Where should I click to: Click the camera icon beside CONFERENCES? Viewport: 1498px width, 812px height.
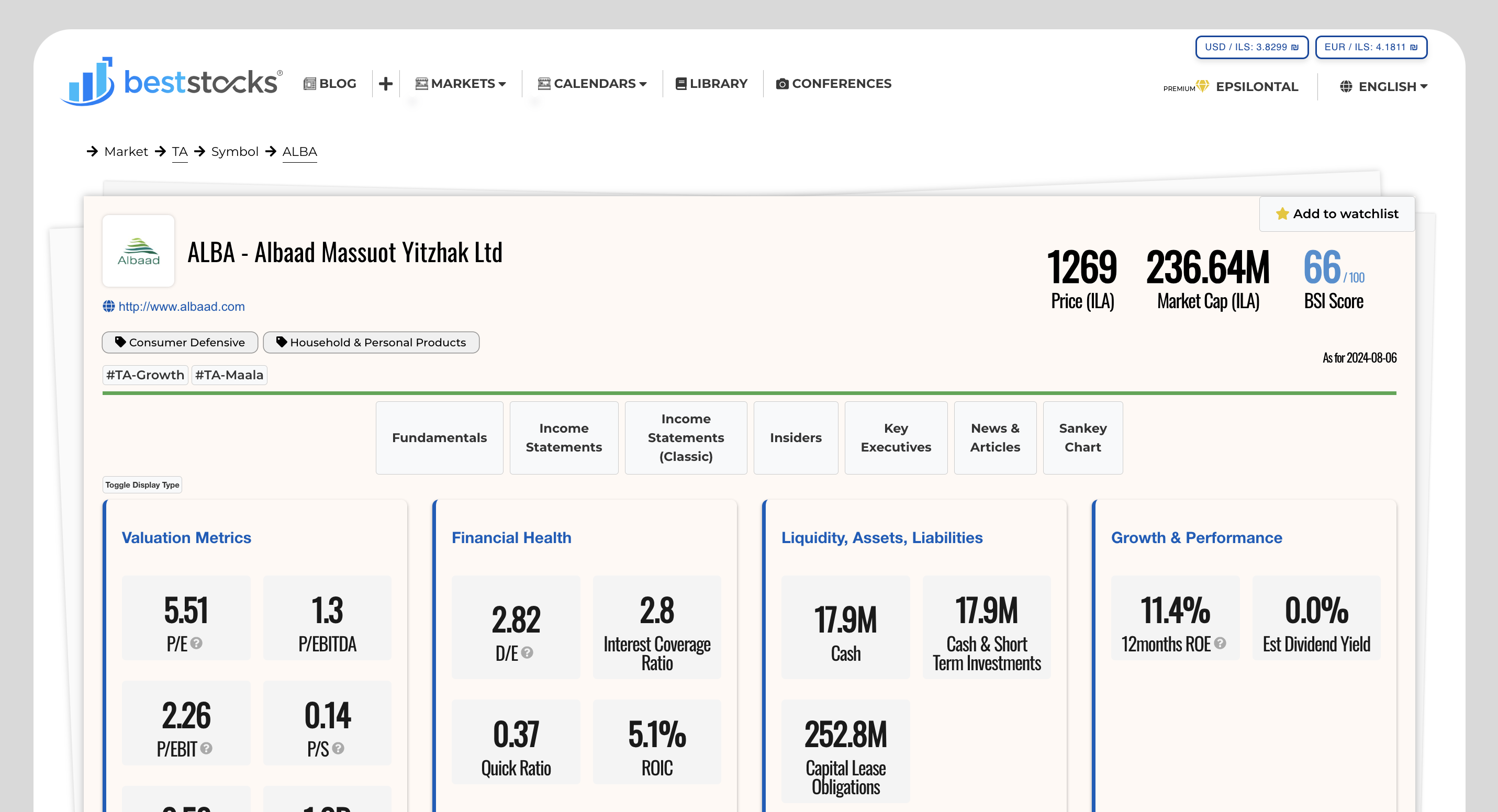[782, 84]
